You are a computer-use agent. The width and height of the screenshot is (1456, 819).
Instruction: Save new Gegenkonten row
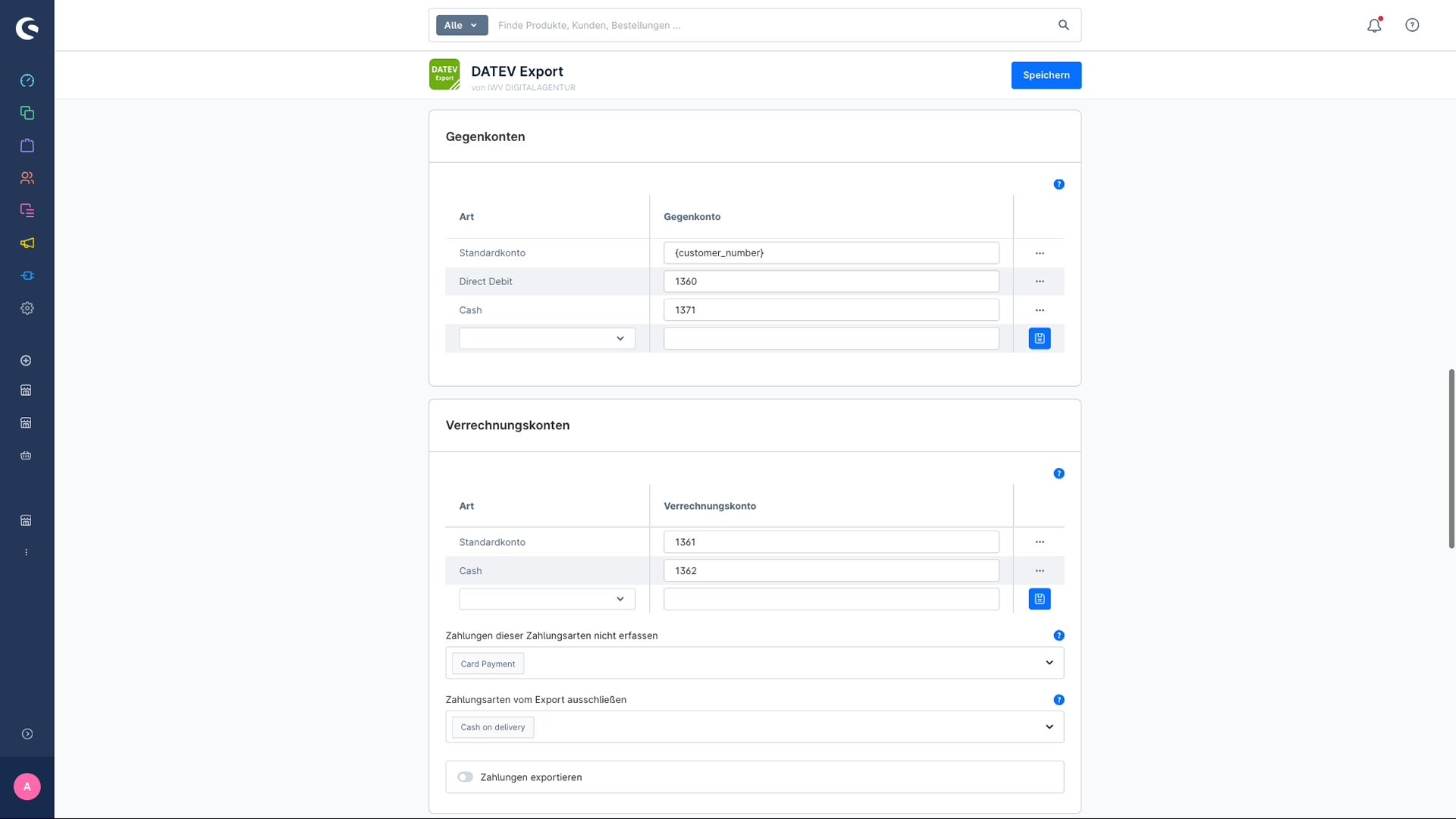(x=1040, y=338)
